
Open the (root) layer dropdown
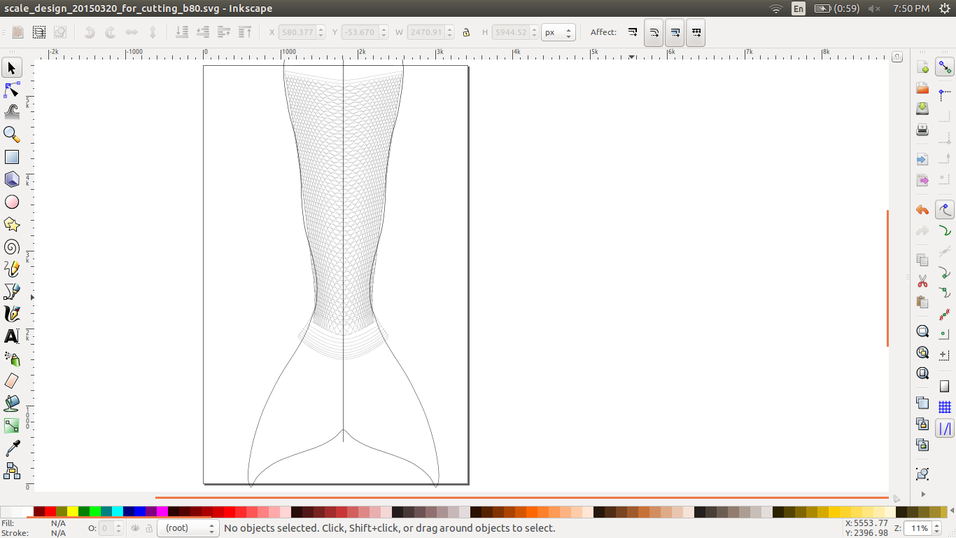(x=189, y=528)
